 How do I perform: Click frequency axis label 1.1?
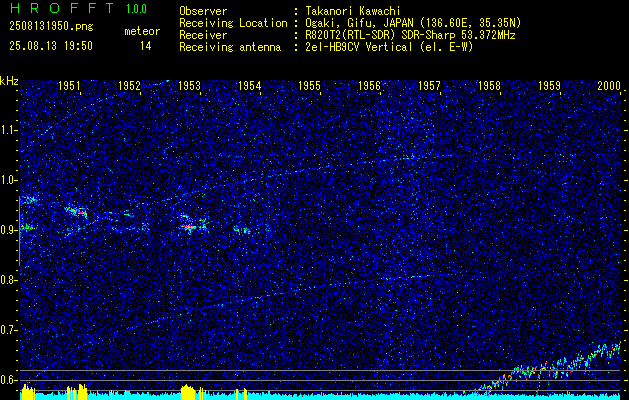coord(9,130)
